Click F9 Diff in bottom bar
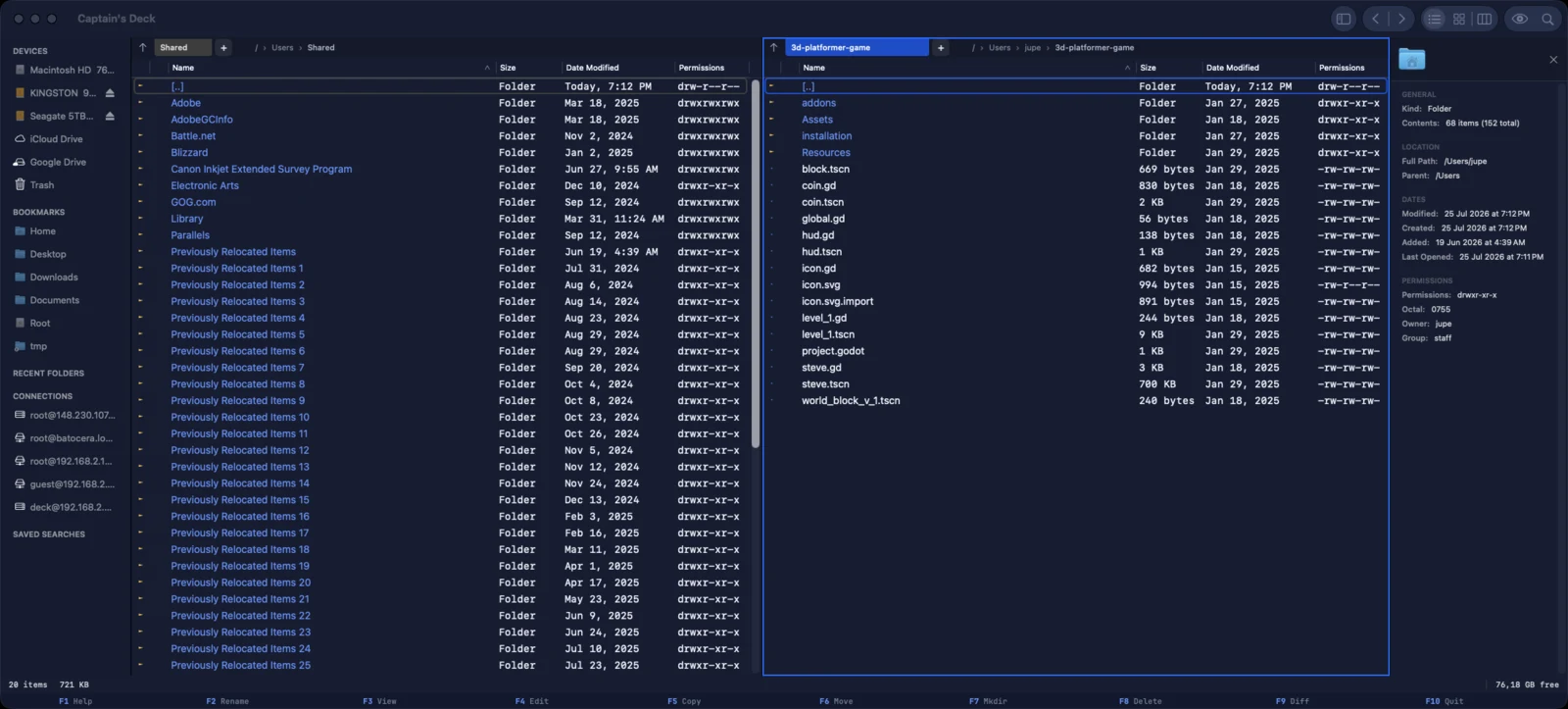 point(1292,701)
